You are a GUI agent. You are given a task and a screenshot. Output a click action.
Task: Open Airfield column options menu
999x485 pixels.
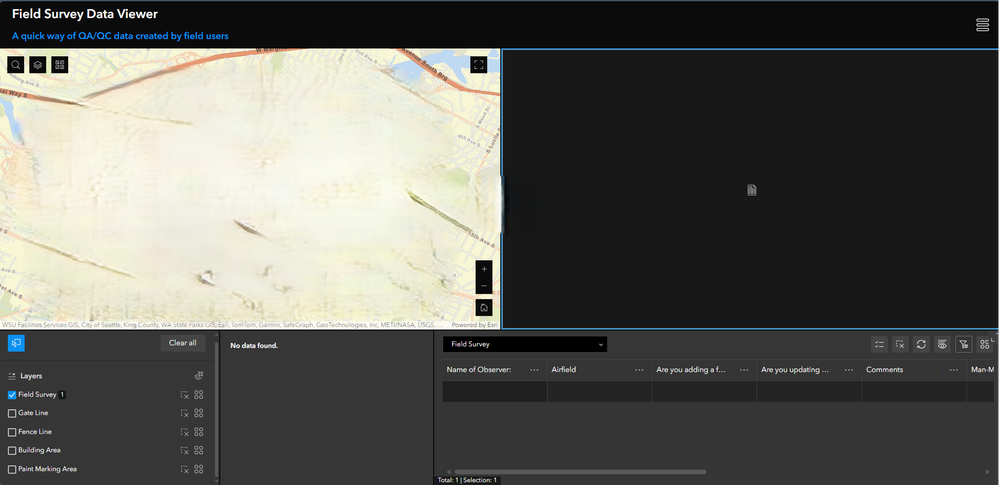pyautogui.click(x=639, y=370)
